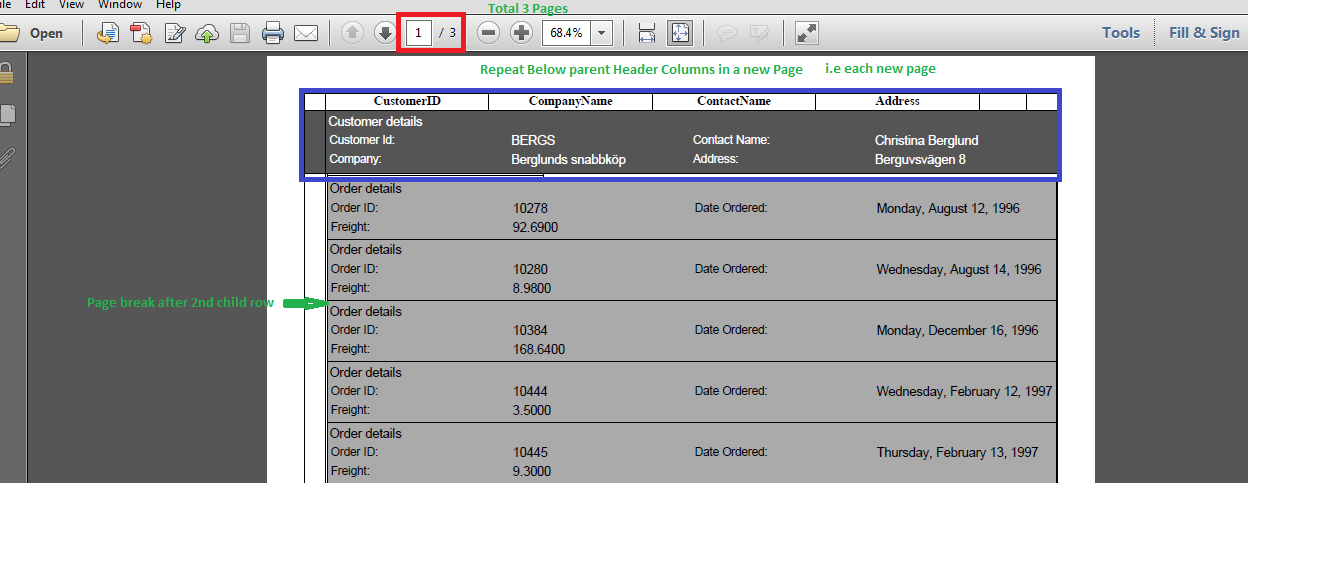Click the 'Contact Name:' label

click(x=731, y=140)
